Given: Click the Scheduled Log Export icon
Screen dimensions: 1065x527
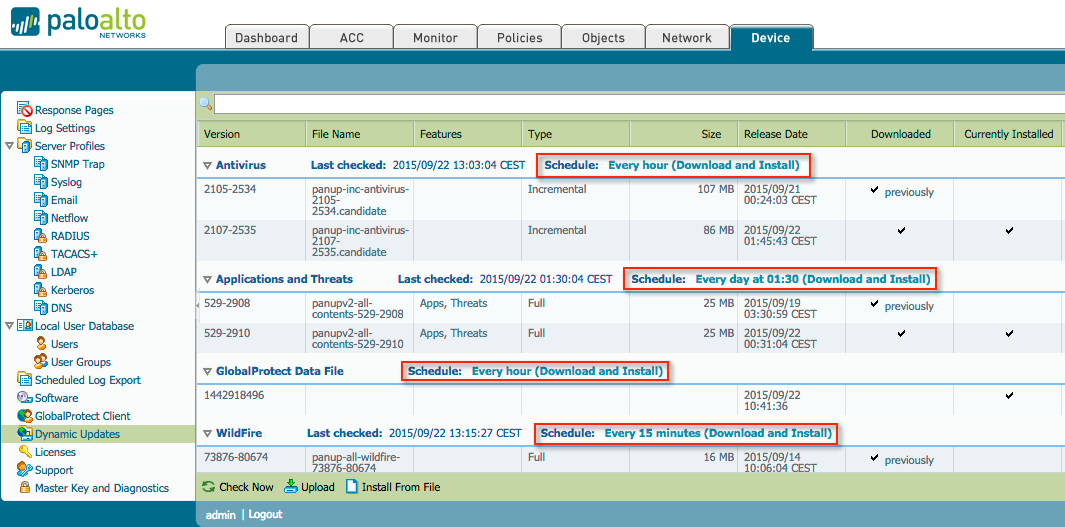Looking at the screenshot, I should [x=24, y=380].
